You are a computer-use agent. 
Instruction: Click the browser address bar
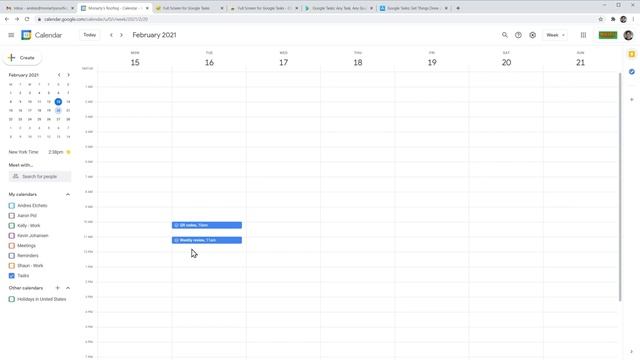pyautogui.click(x=314, y=19)
